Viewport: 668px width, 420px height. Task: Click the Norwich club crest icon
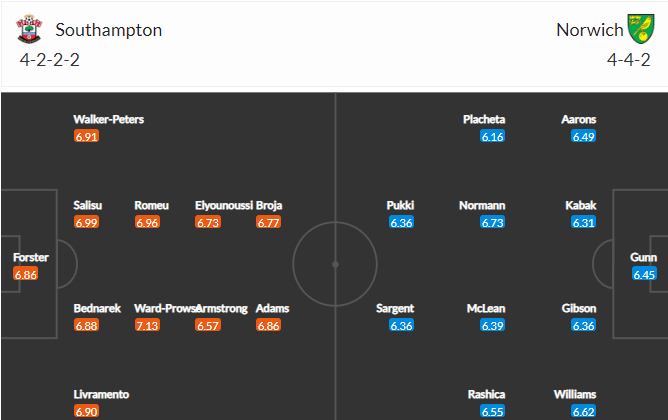(x=641, y=29)
